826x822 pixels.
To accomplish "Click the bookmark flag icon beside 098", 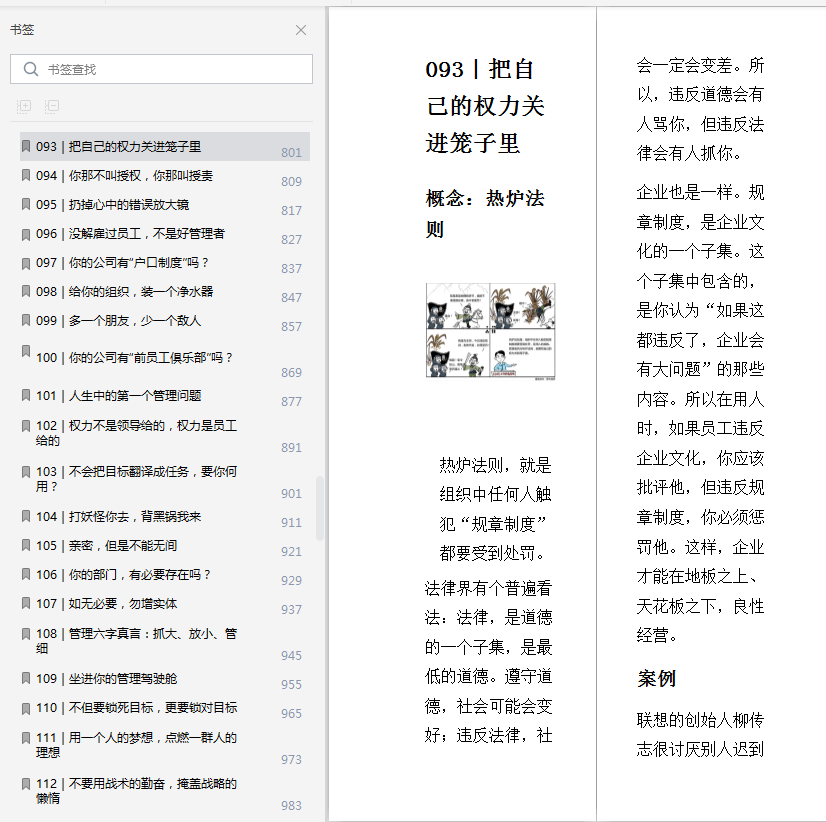I will 26,291.
